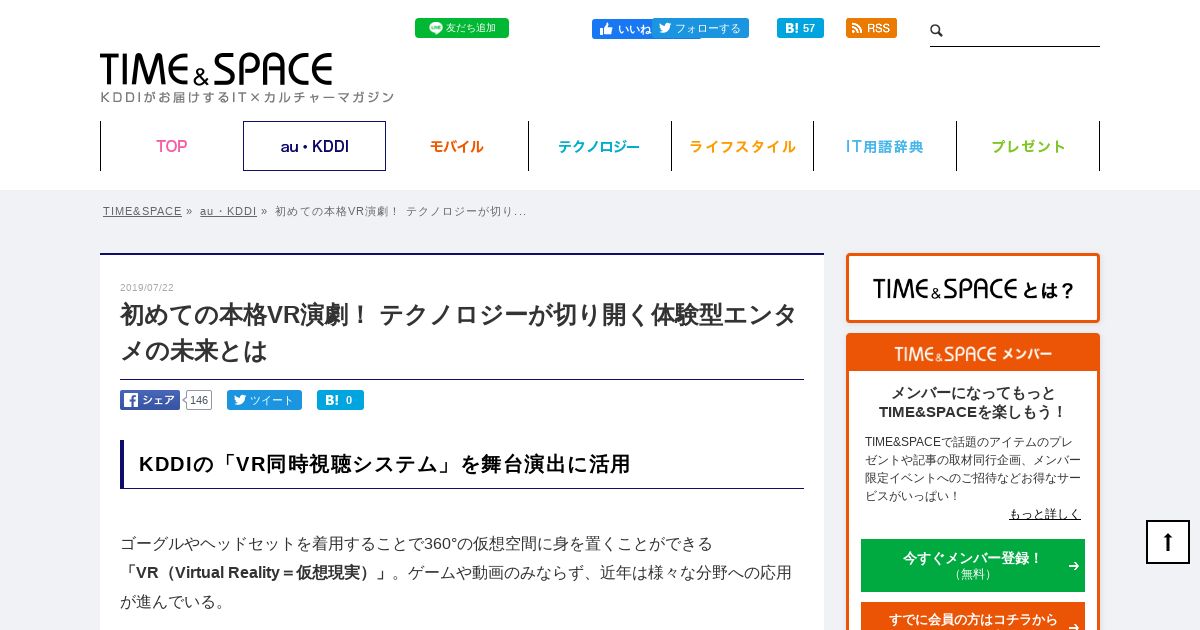Bookmark article with Hatena B! 0 button
1200x630 pixels.
[340, 400]
